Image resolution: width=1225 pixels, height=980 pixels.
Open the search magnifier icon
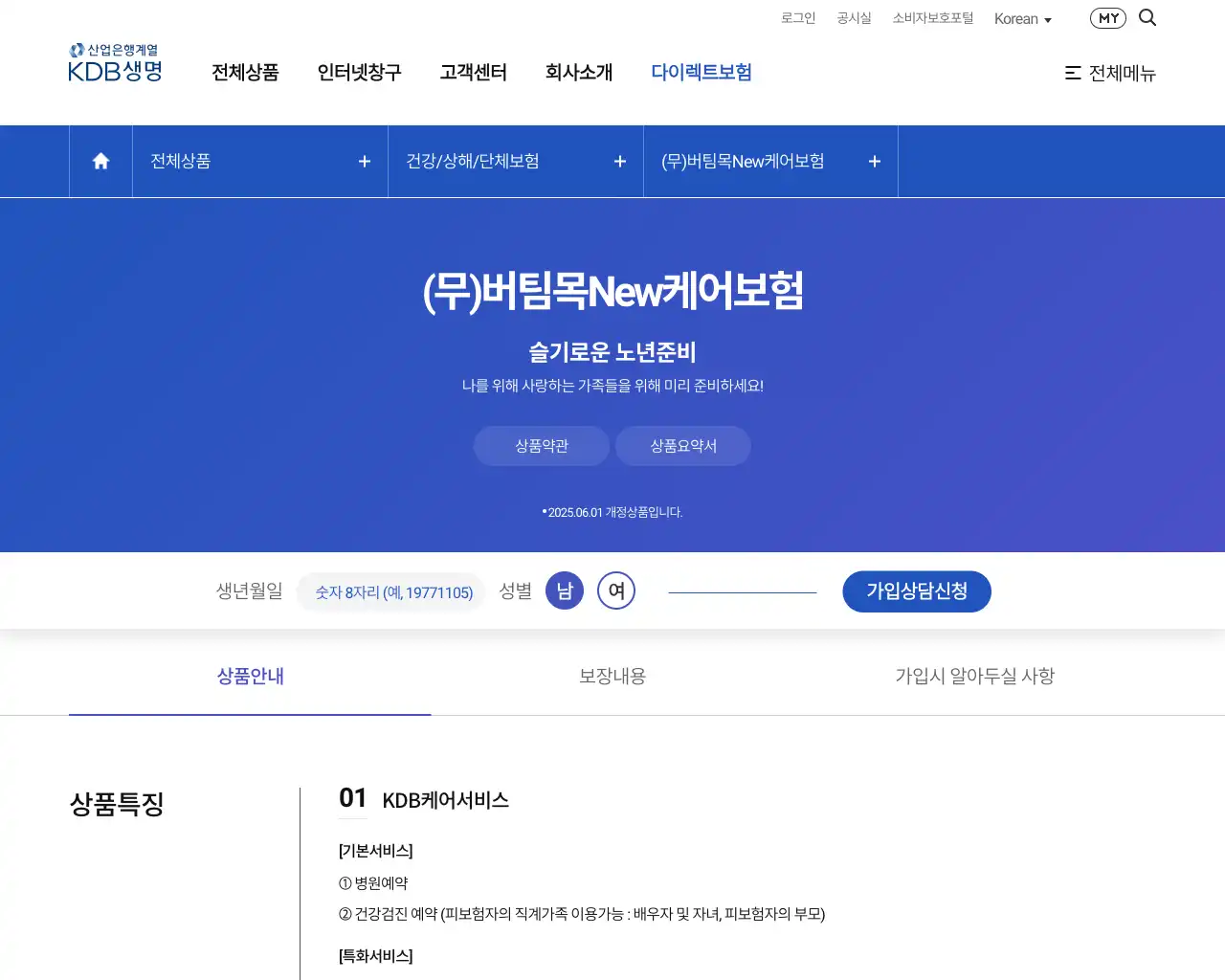(1147, 18)
